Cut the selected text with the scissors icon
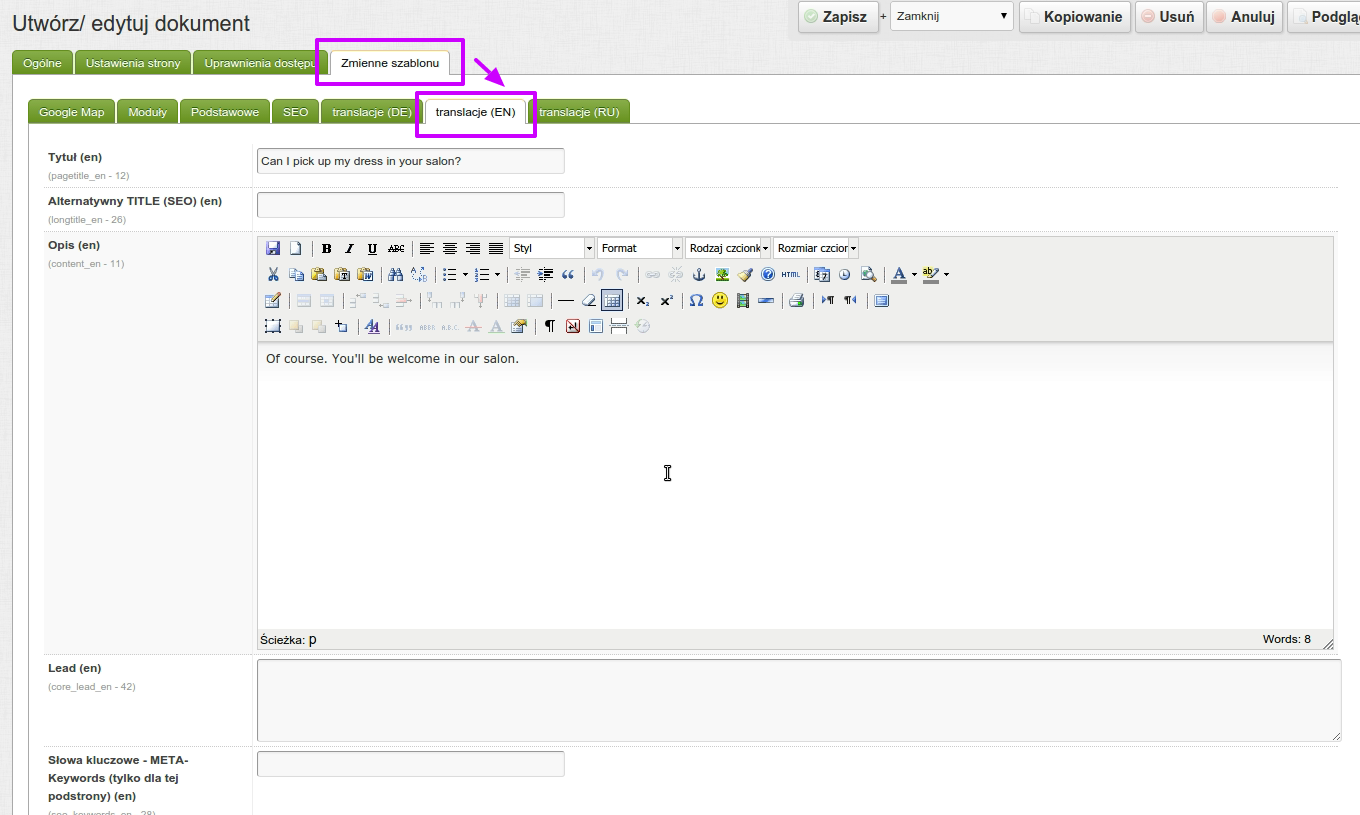1360x815 pixels. pyautogui.click(x=273, y=274)
